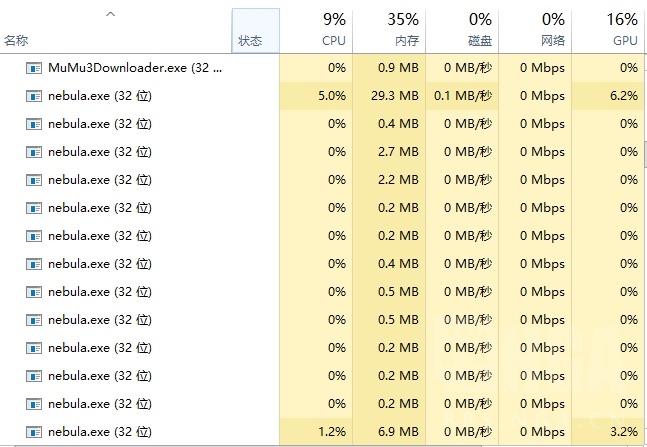This screenshot has height=447, width=647.
Task: Click icon of nebula.exe using 29.3 MB
Action: pos(35,96)
